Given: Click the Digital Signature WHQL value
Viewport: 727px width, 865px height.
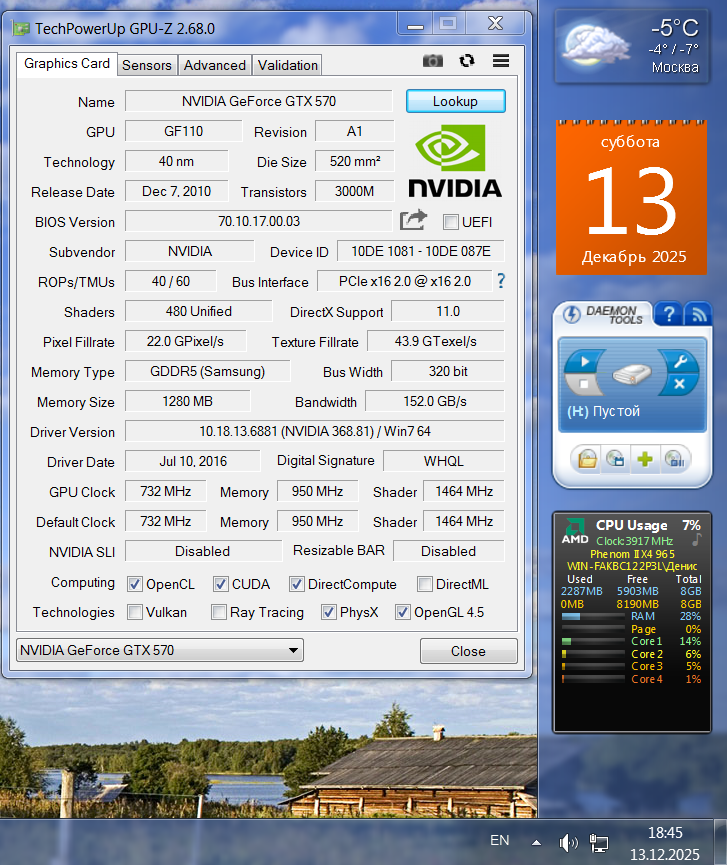Looking at the screenshot, I should pos(443,461).
